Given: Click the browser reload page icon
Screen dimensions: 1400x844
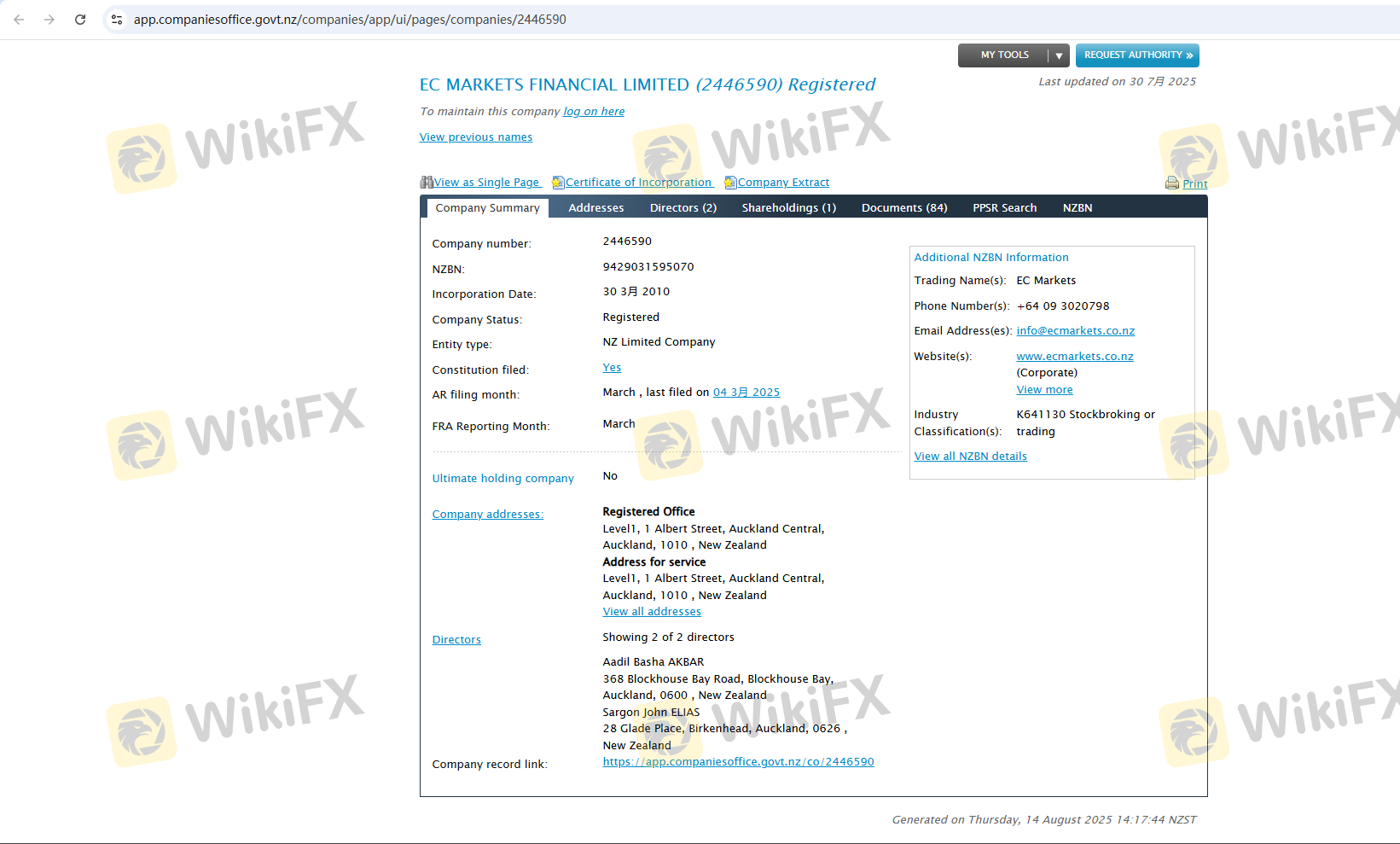Looking at the screenshot, I should 80,20.
